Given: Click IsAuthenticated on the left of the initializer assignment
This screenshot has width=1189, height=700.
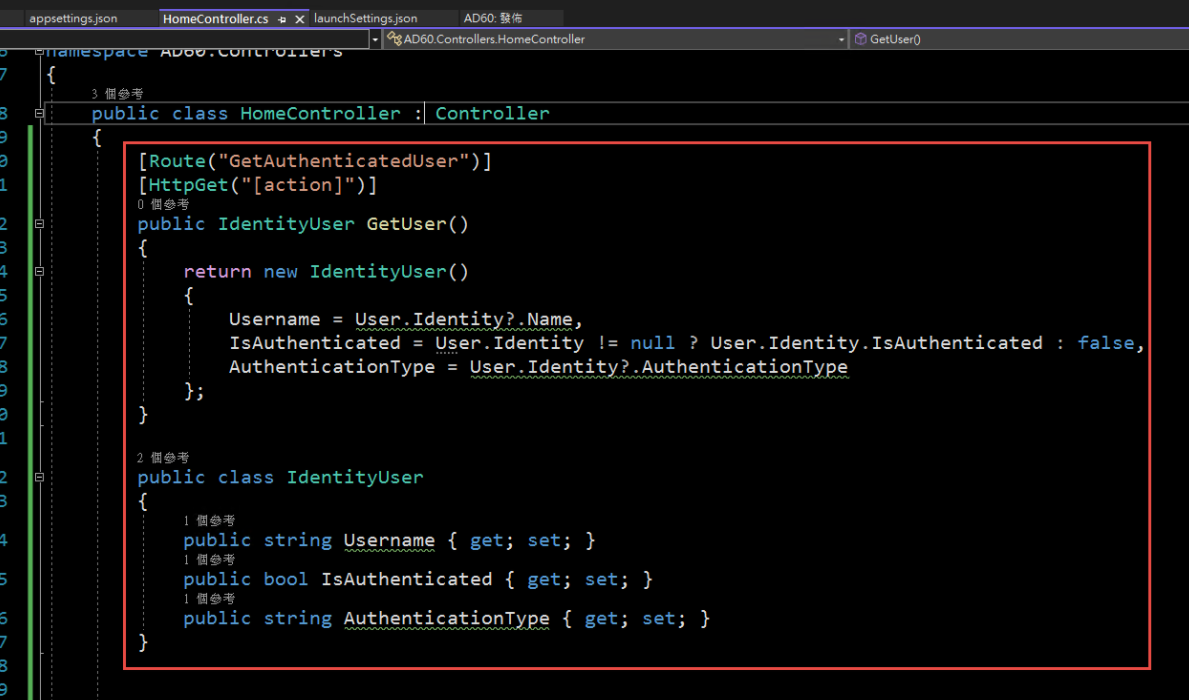Looking at the screenshot, I should (315, 343).
